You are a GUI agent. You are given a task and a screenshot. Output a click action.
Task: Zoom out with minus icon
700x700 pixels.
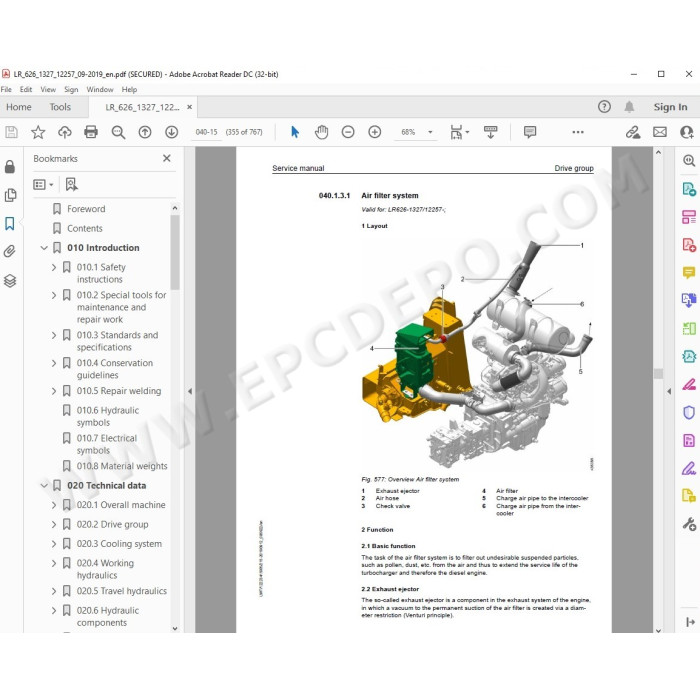348,132
